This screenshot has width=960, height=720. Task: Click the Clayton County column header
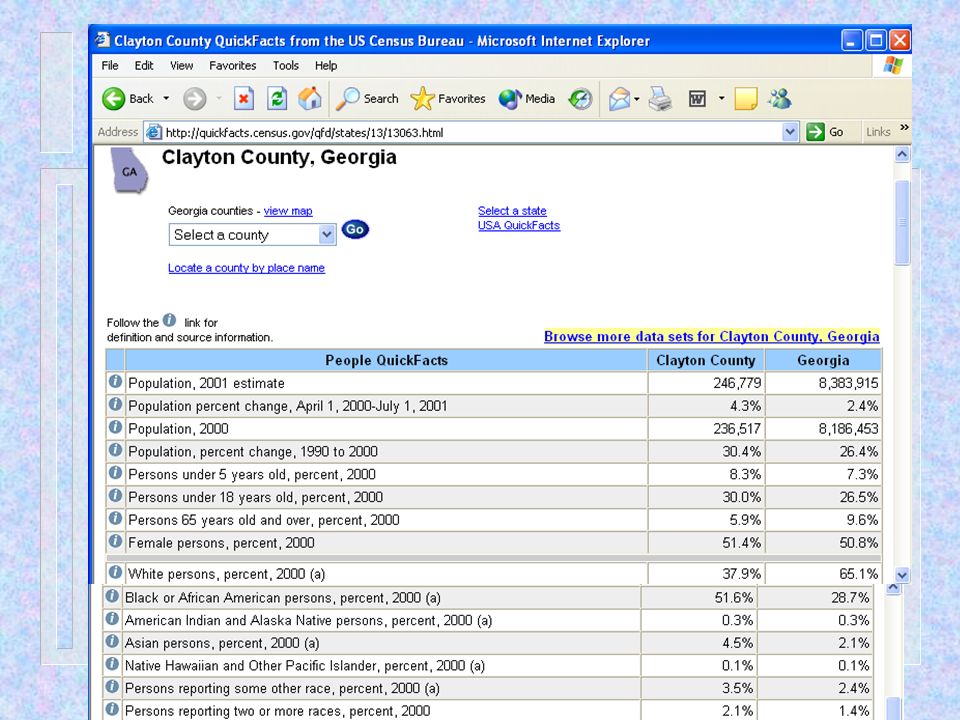[x=706, y=360]
